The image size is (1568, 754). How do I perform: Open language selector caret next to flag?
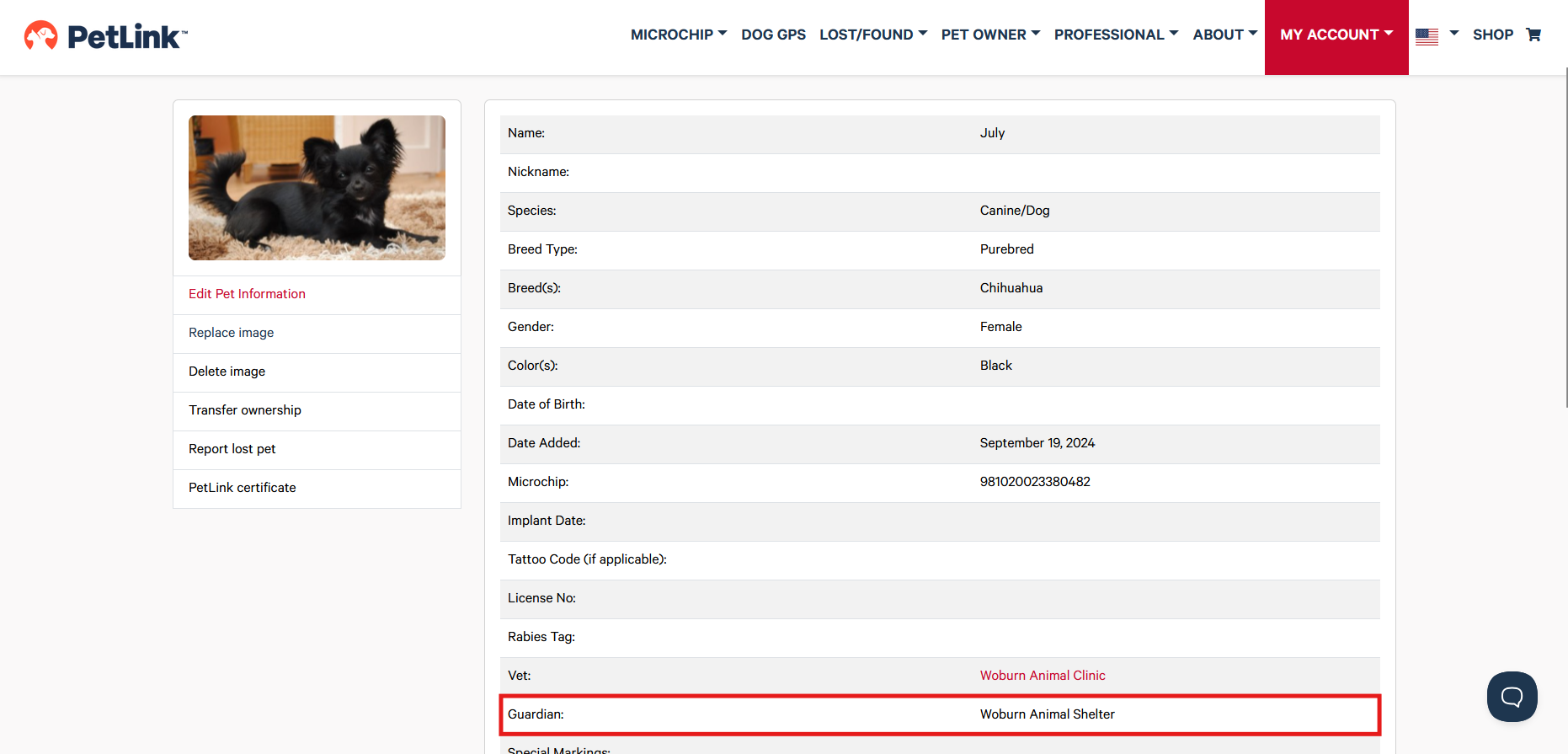[x=1453, y=34]
